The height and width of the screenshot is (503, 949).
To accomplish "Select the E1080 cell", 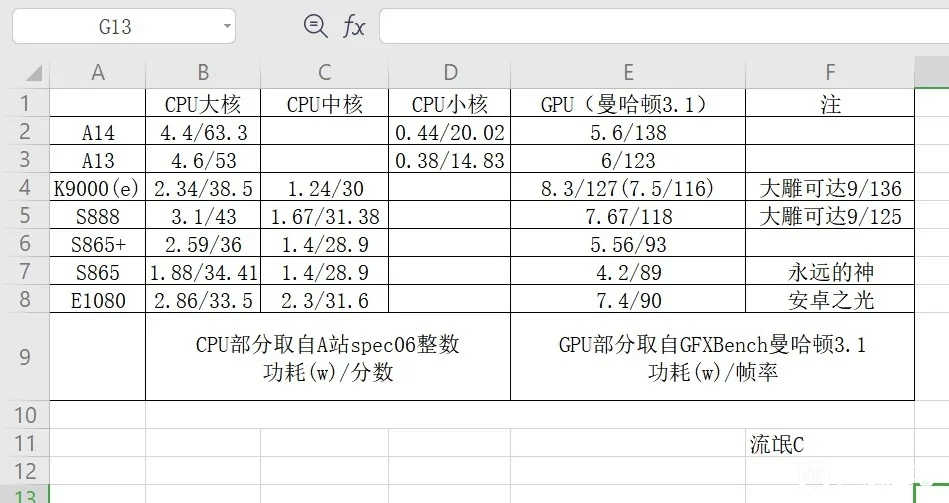I will click(97, 298).
